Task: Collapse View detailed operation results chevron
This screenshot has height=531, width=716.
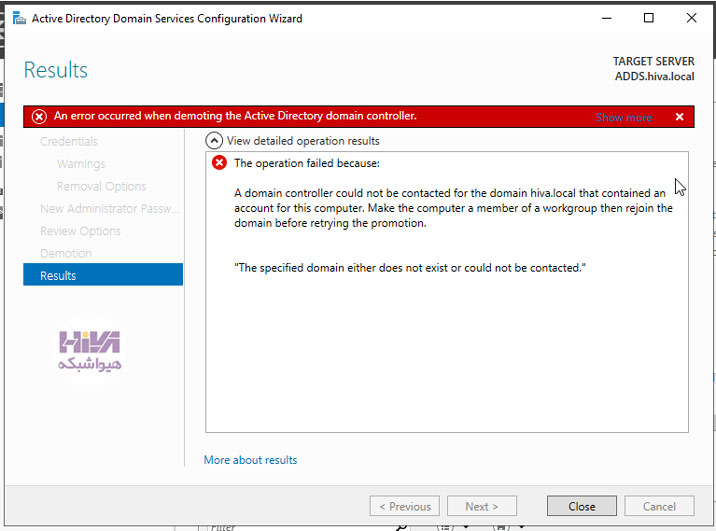Action: [214, 141]
